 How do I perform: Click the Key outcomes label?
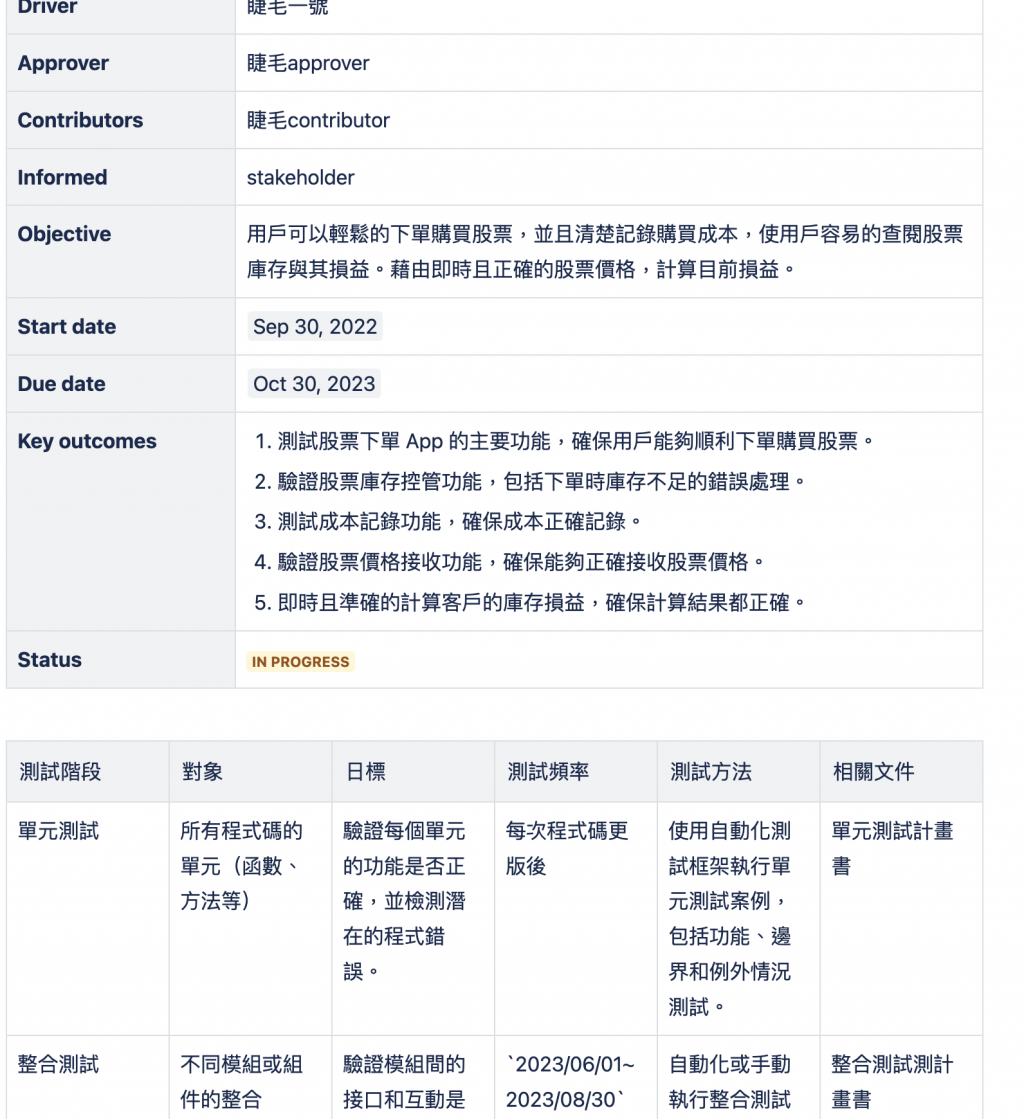[87, 441]
